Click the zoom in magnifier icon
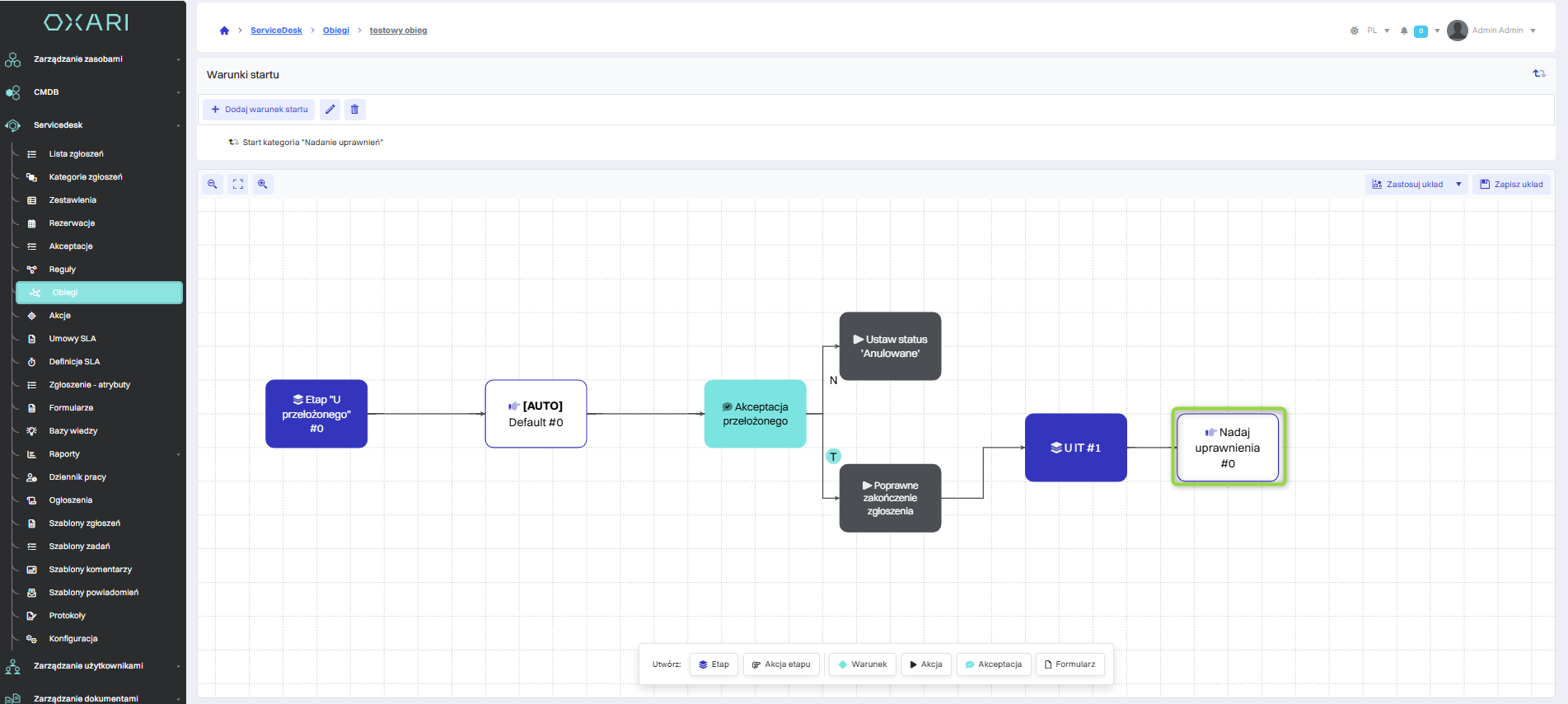 pos(263,184)
